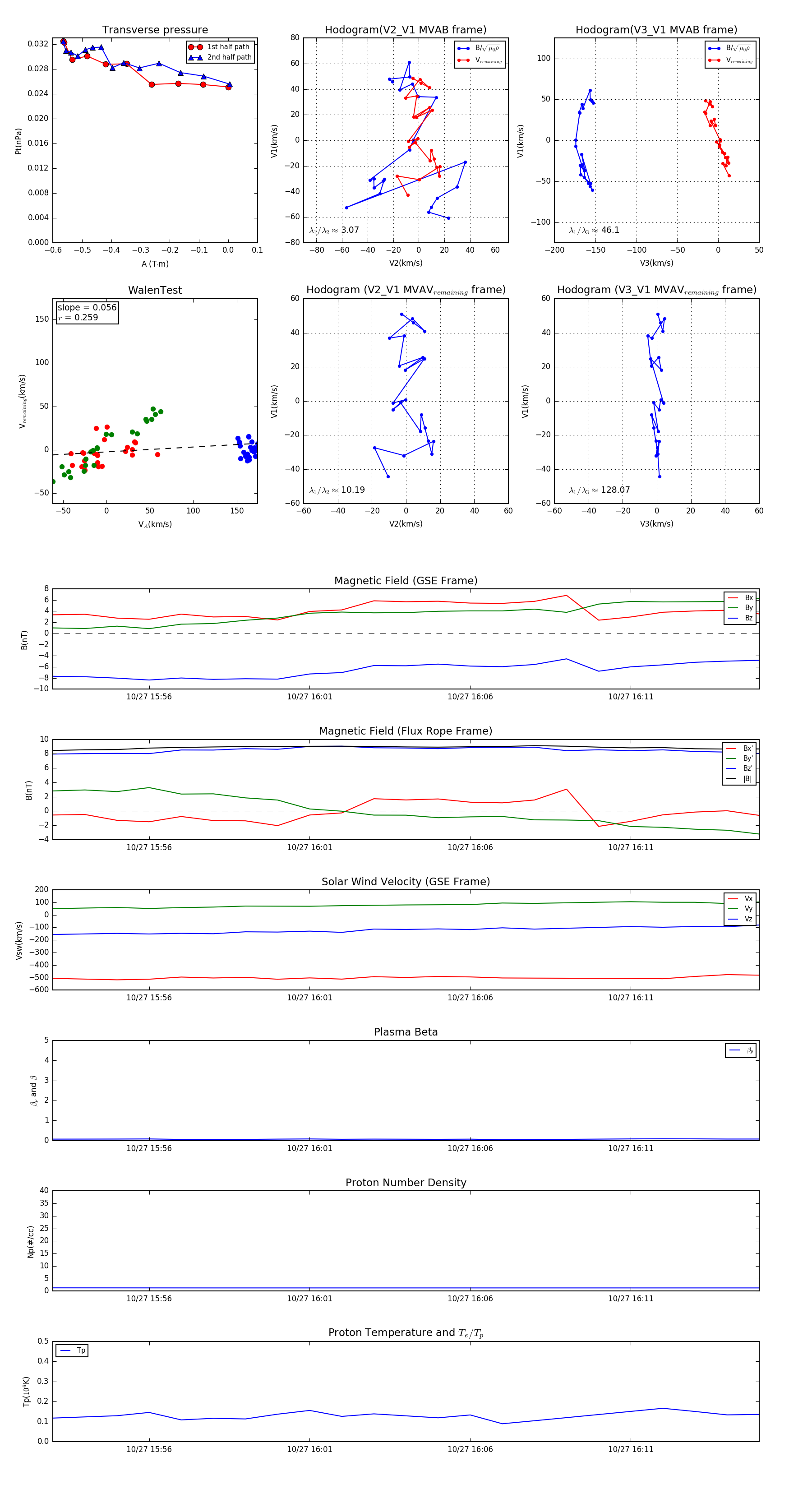812x1489 pixels.
Task: Click the 'Vz' legend entry
Action: (x=740, y=919)
